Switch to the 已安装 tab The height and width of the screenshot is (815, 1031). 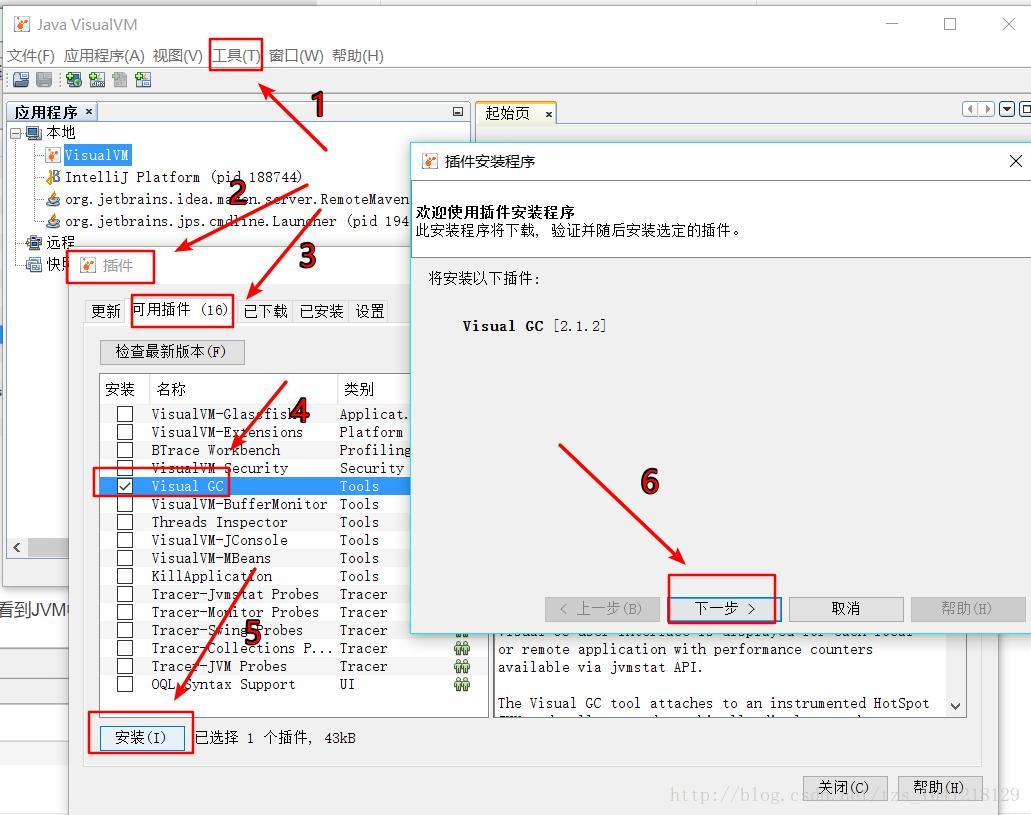point(322,311)
